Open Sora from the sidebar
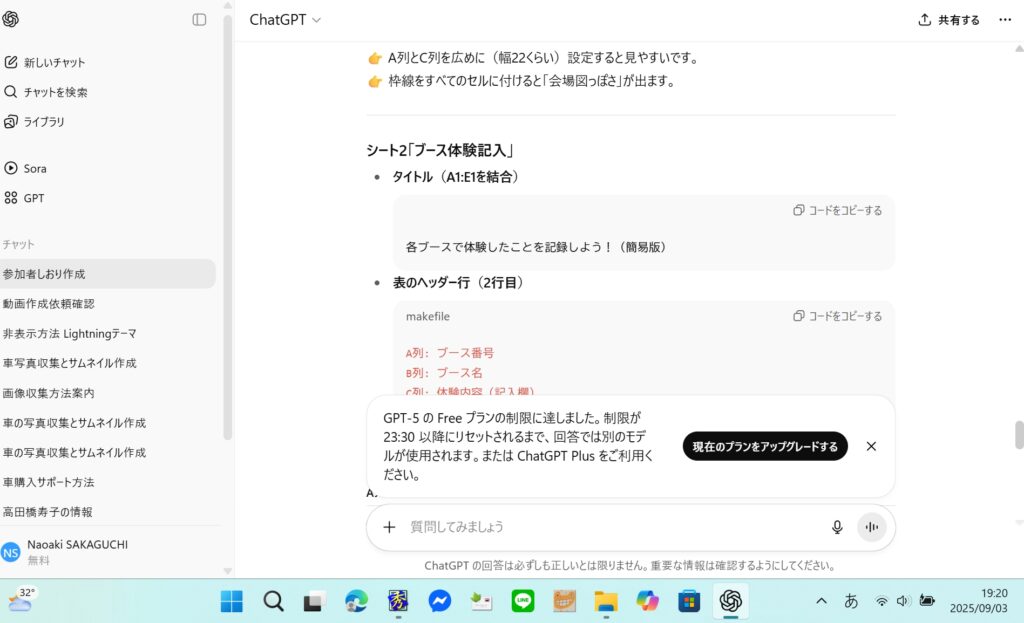This screenshot has width=1024, height=623. (25, 168)
